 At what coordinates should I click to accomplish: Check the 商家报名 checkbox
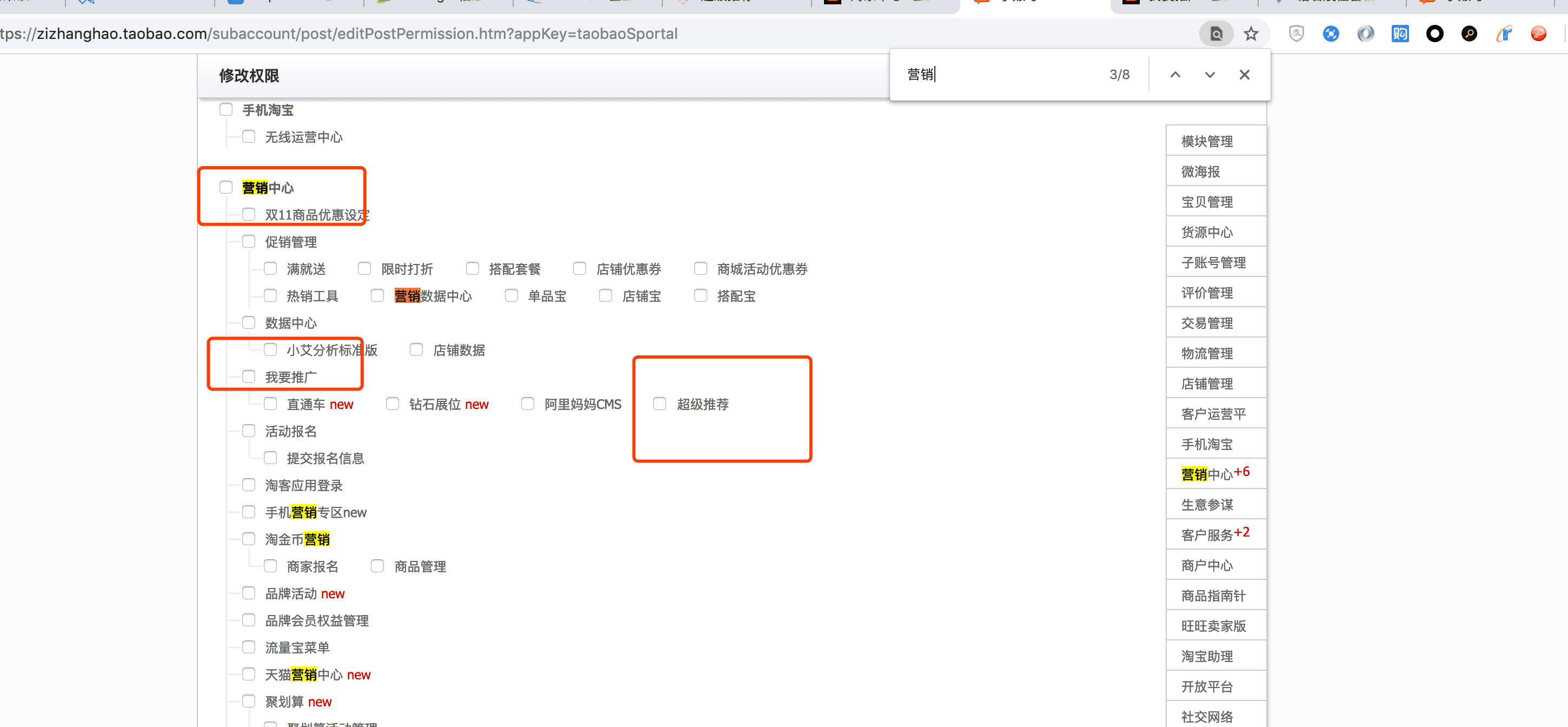tap(270, 566)
